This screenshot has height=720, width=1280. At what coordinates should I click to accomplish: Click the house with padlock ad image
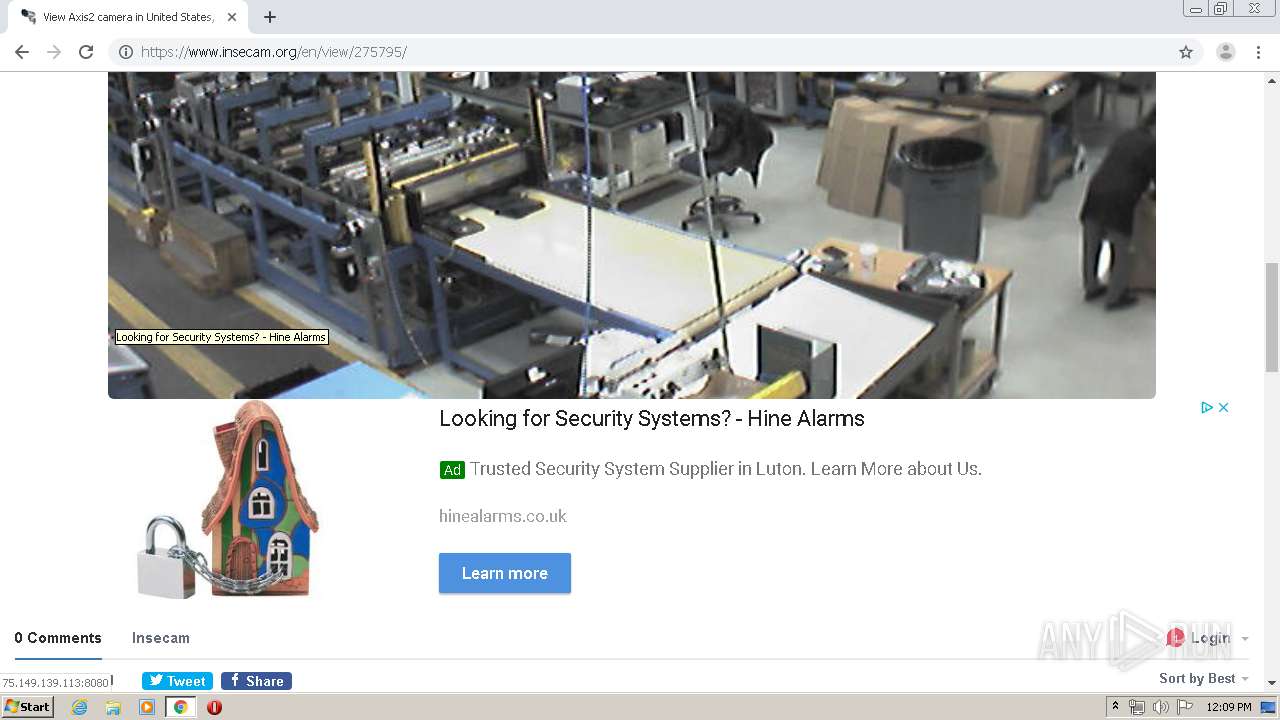click(x=228, y=500)
